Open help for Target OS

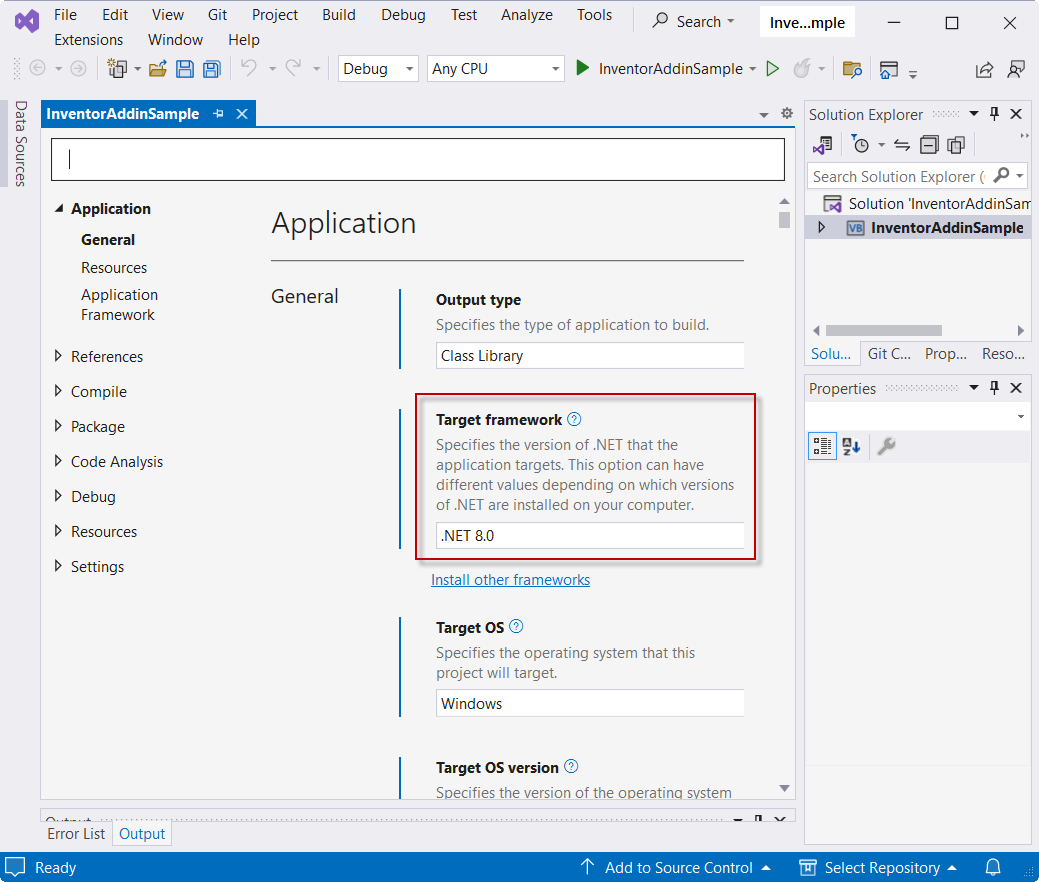point(516,626)
